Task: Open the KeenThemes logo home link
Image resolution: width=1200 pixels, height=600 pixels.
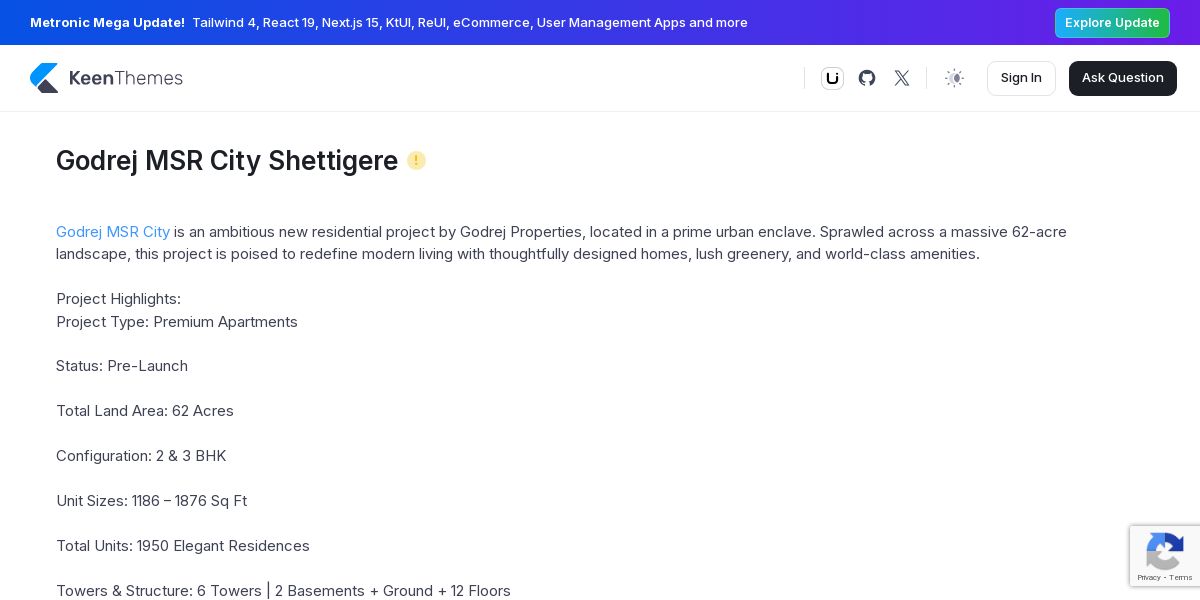Action: 106,78
